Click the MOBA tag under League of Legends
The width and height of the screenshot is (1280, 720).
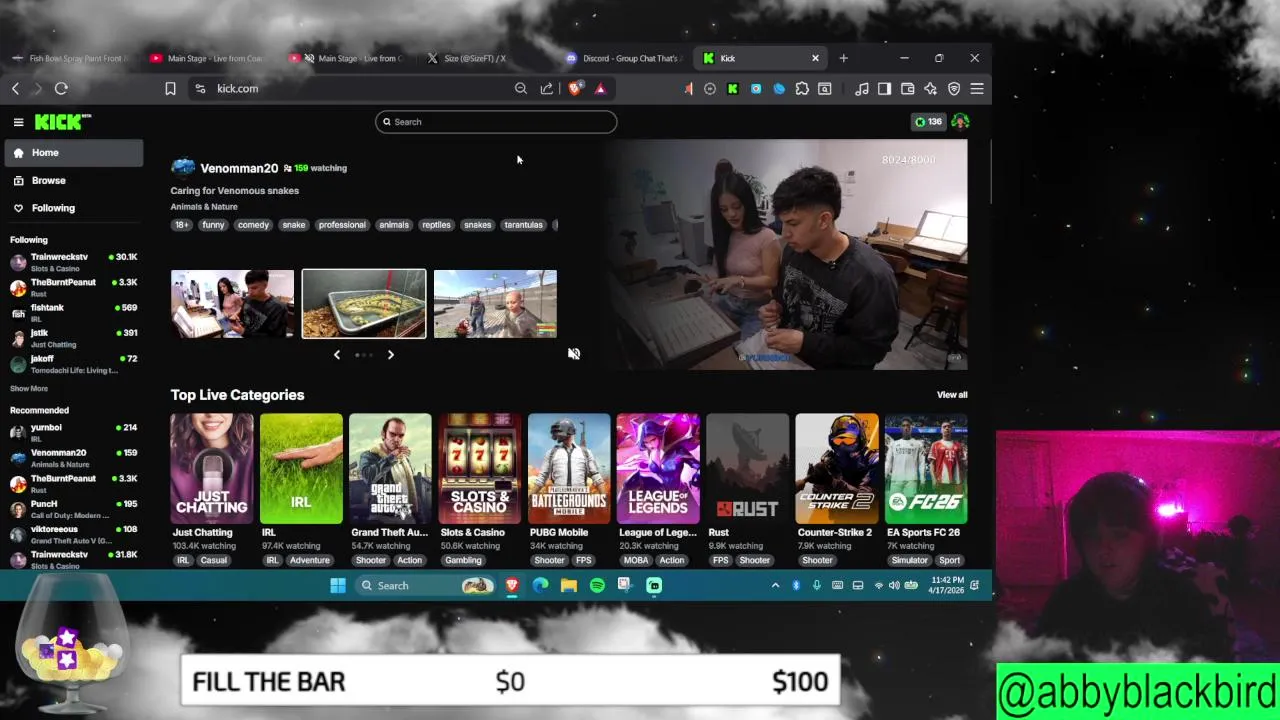coord(636,561)
